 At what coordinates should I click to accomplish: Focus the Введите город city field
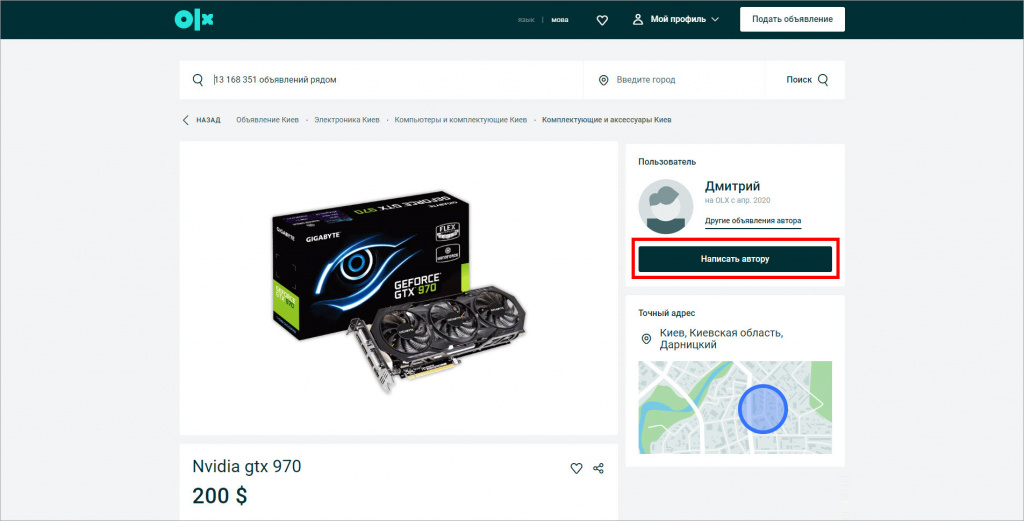pos(674,80)
